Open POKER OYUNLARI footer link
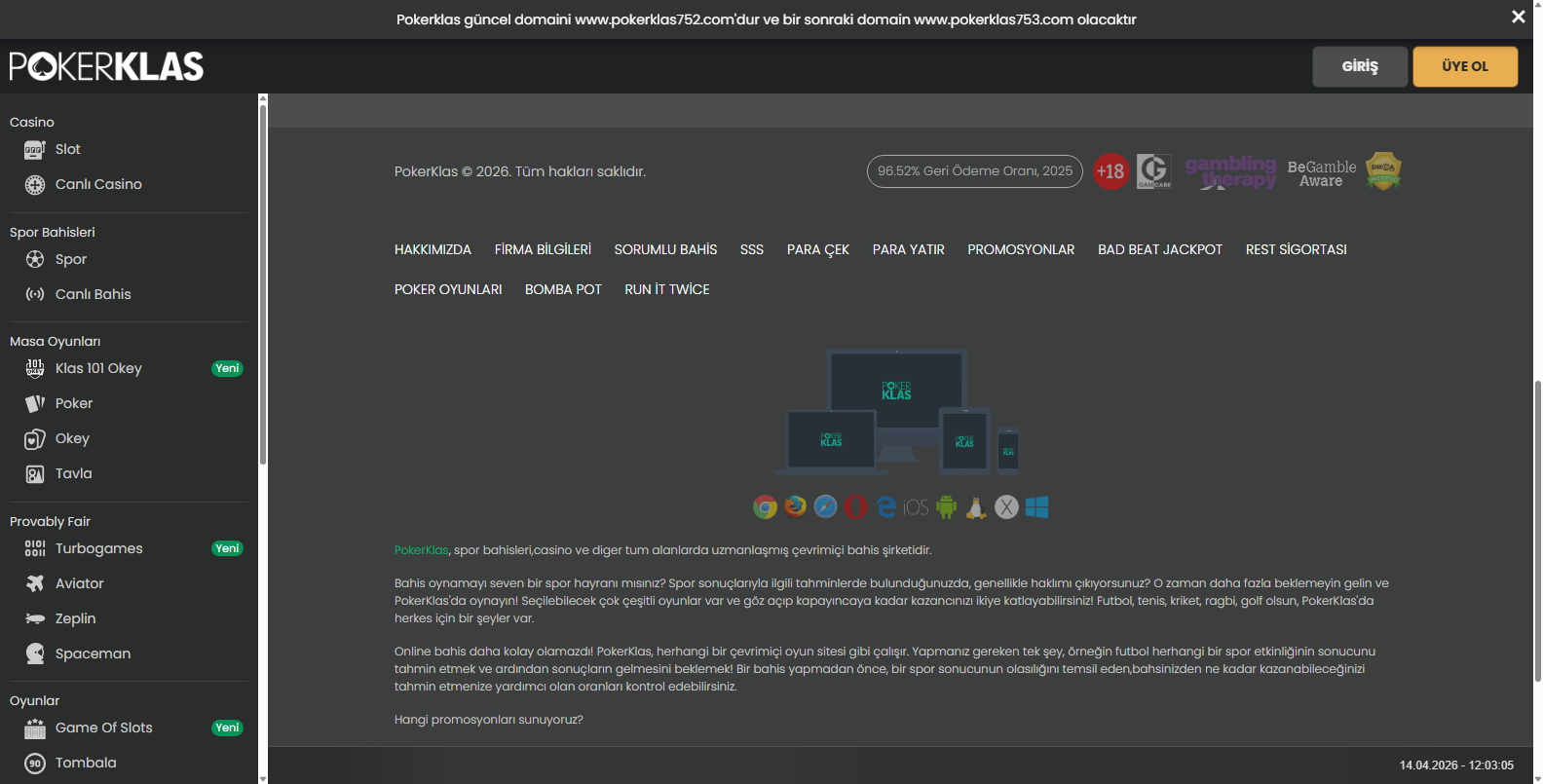The width and height of the screenshot is (1543, 784). pos(448,289)
